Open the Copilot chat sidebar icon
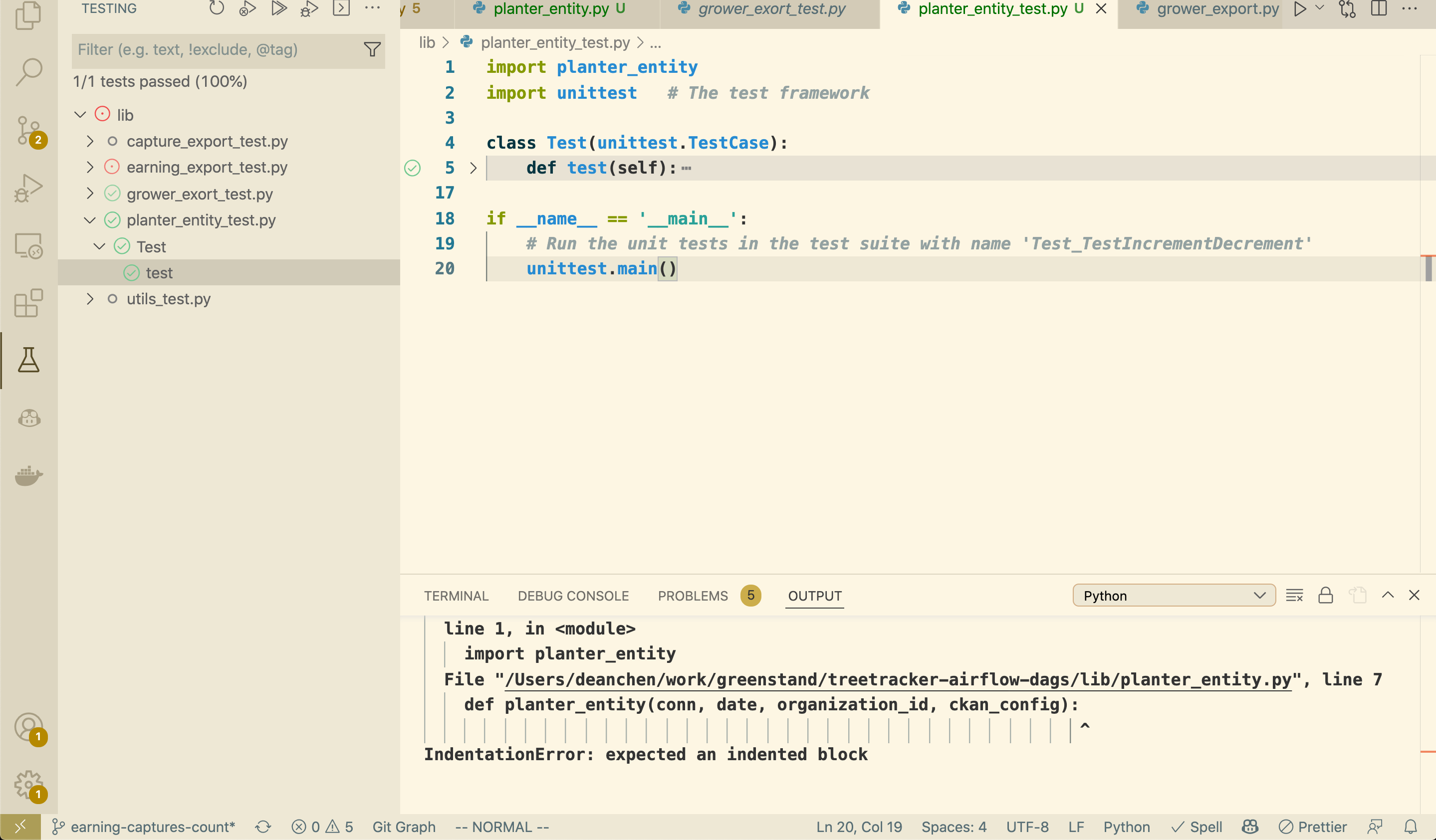Screen dimensions: 1436x840 click(29, 419)
